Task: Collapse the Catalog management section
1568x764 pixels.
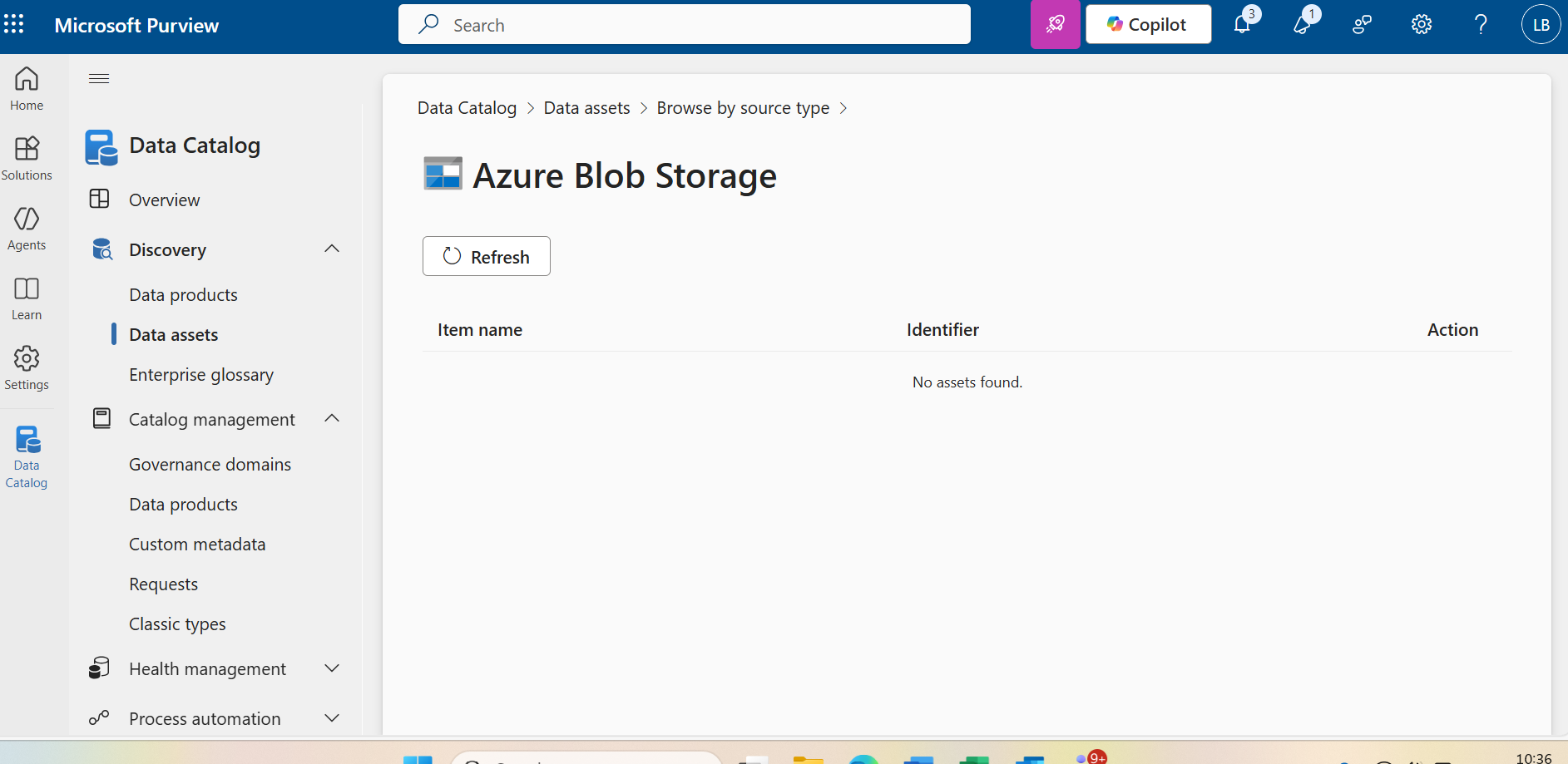Action: tap(331, 418)
